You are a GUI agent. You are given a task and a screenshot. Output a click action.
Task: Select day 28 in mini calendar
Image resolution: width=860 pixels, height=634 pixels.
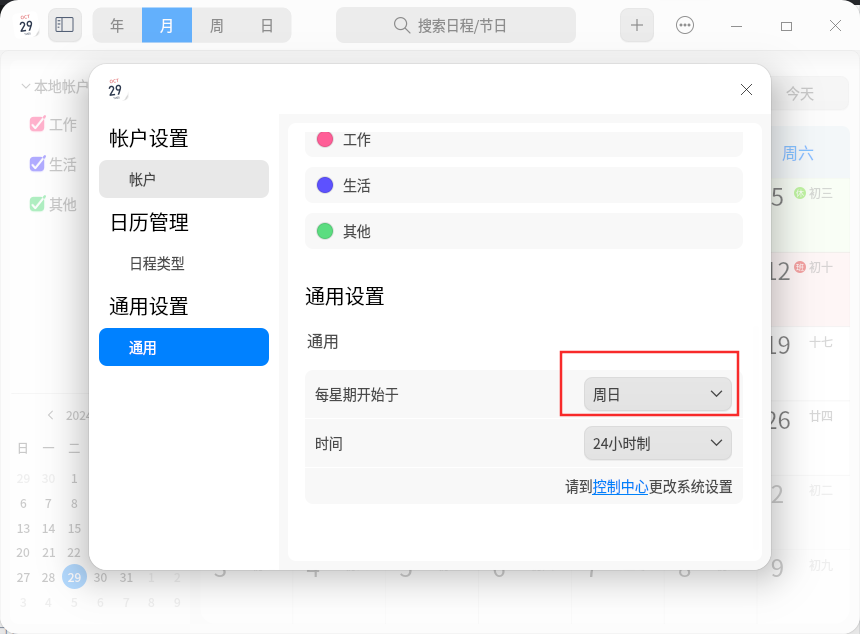click(48, 577)
